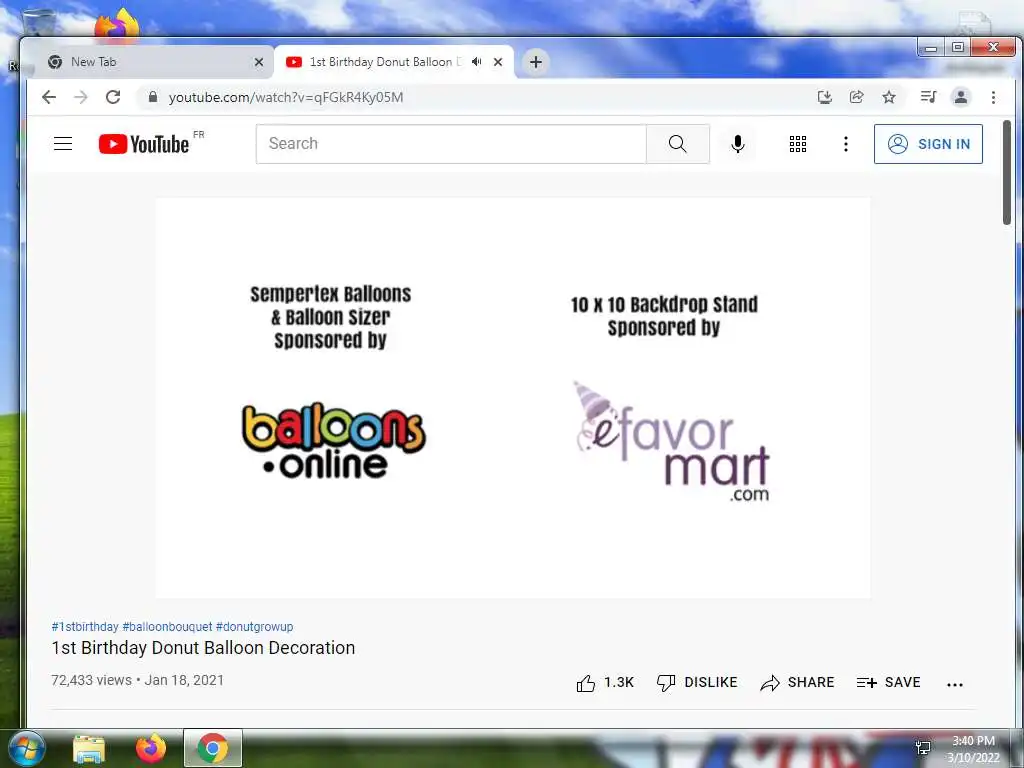1024x768 pixels.
Task: Focus the YouTube Search field
Action: (x=451, y=144)
